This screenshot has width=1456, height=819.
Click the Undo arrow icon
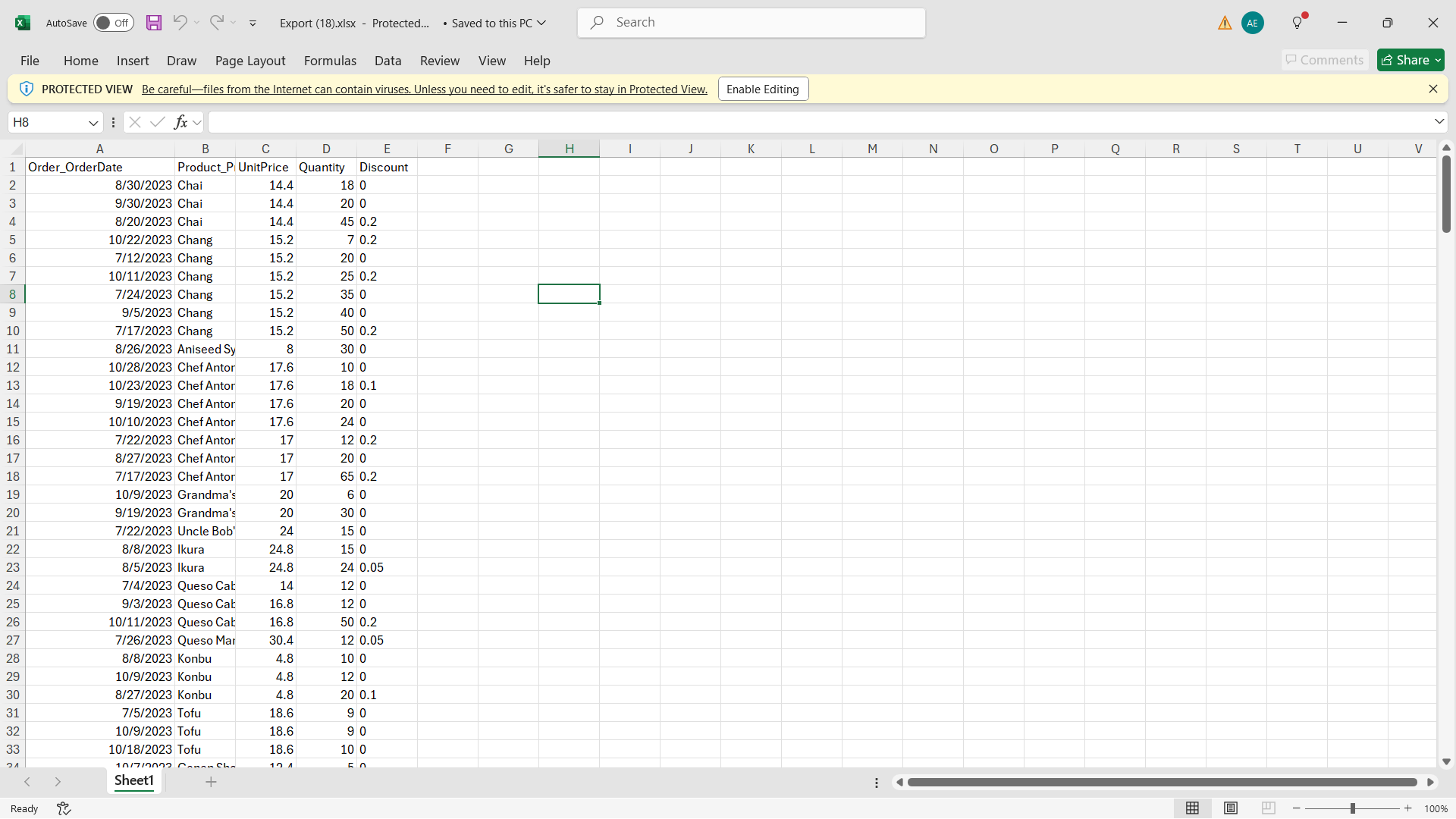pyautogui.click(x=180, y=23)
